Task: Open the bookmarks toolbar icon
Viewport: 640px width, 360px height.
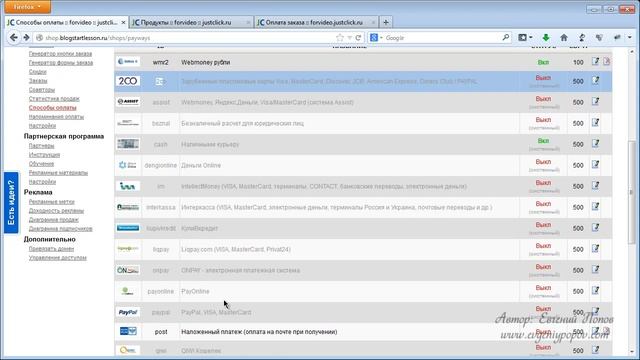Action: 522,38
